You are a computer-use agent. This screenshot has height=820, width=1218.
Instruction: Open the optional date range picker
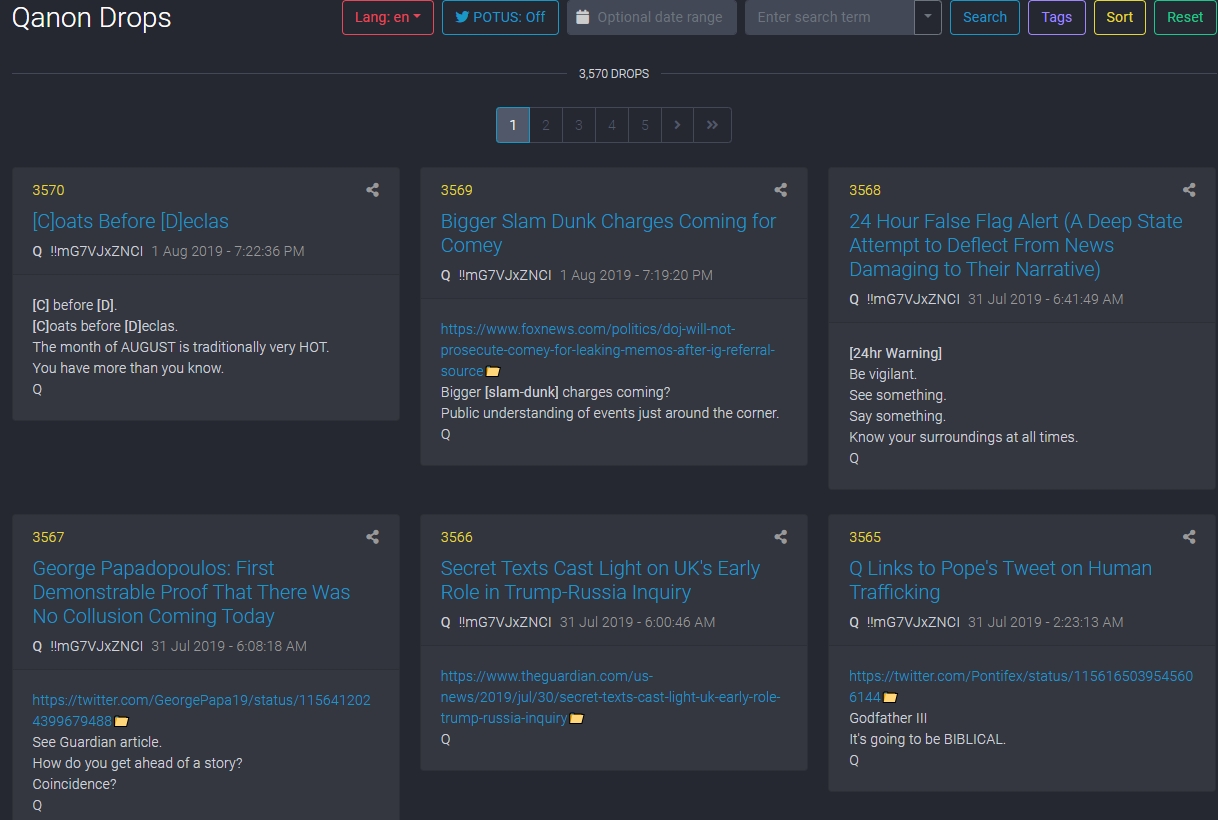652,17
